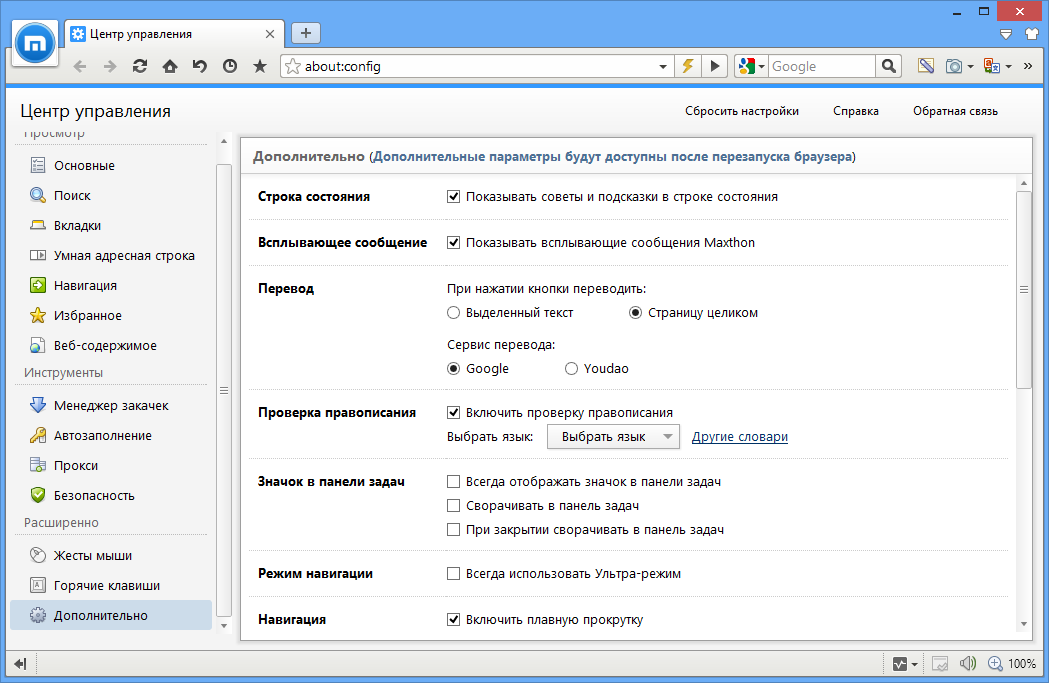
Task: Click 'Сбросить настройки' link
Action: (741, 111)
